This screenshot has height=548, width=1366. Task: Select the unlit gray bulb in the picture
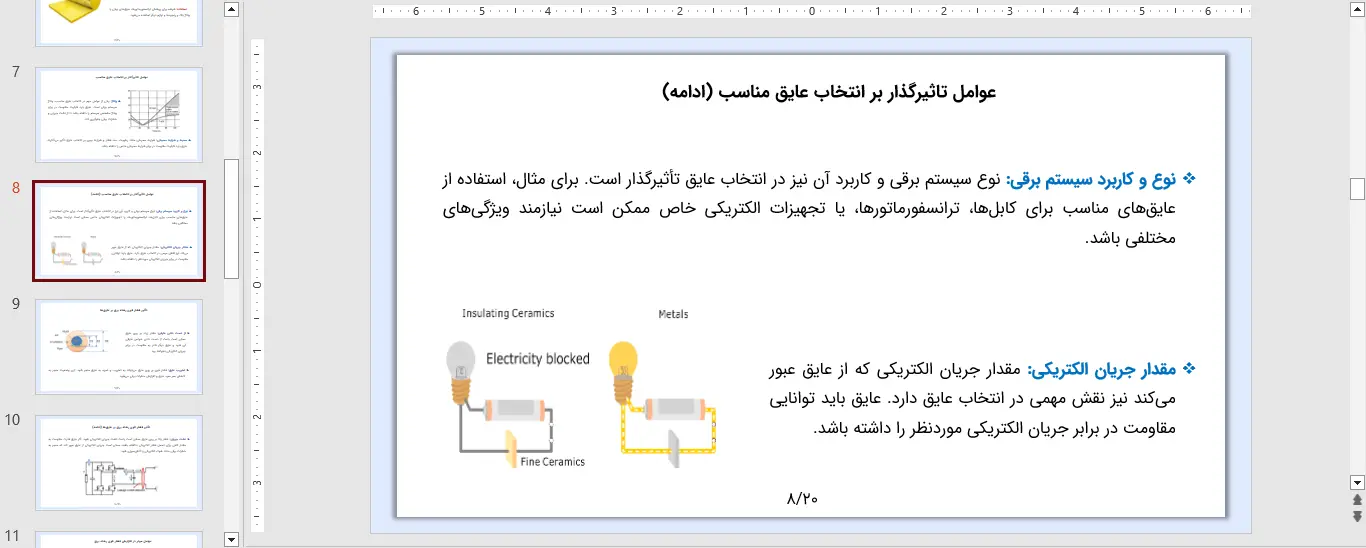460,370
